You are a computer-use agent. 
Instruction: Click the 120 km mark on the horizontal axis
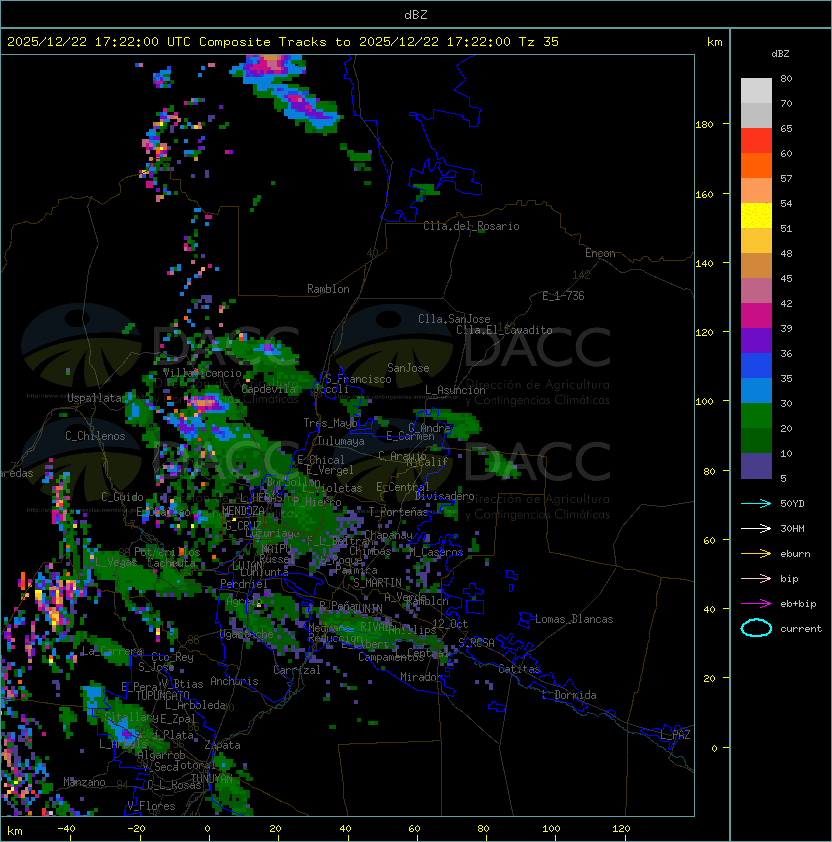coord(621,829)
